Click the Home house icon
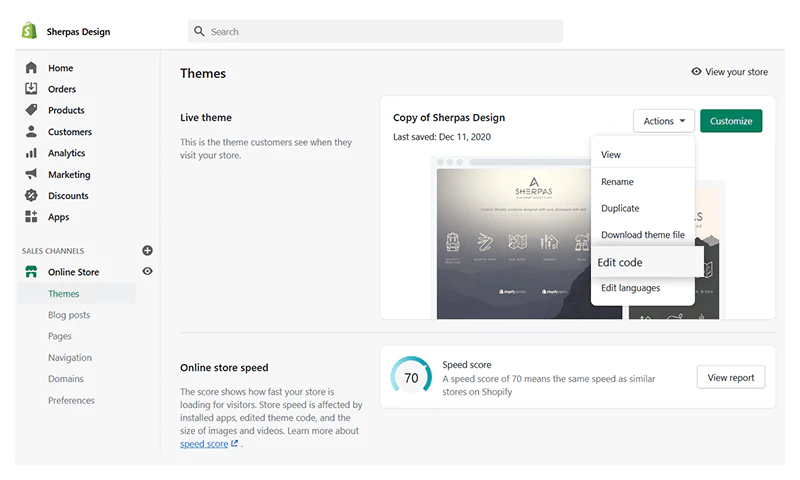Screen dimensions: 800x480 tap(31, 67)
